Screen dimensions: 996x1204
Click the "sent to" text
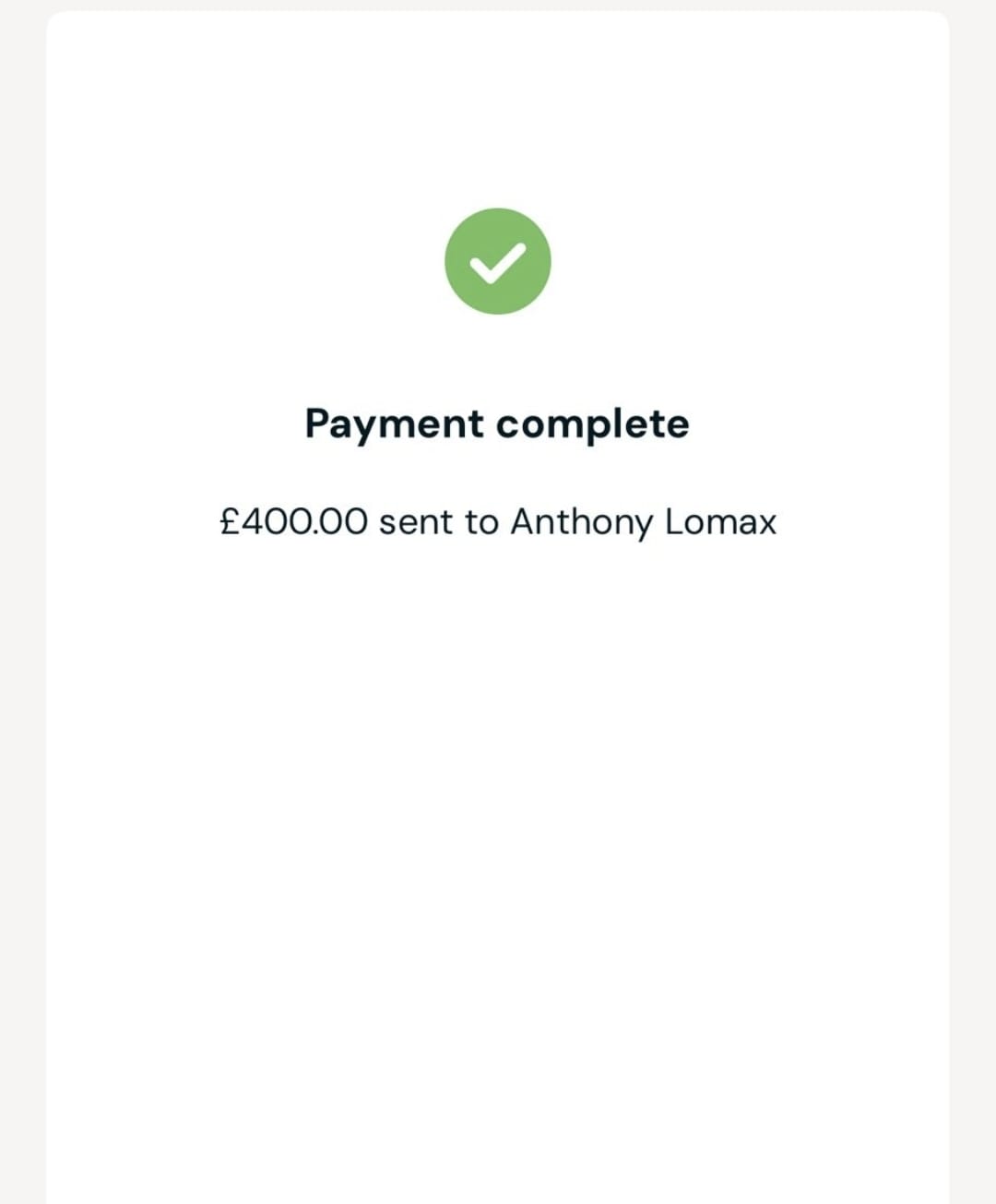[438, 522]
